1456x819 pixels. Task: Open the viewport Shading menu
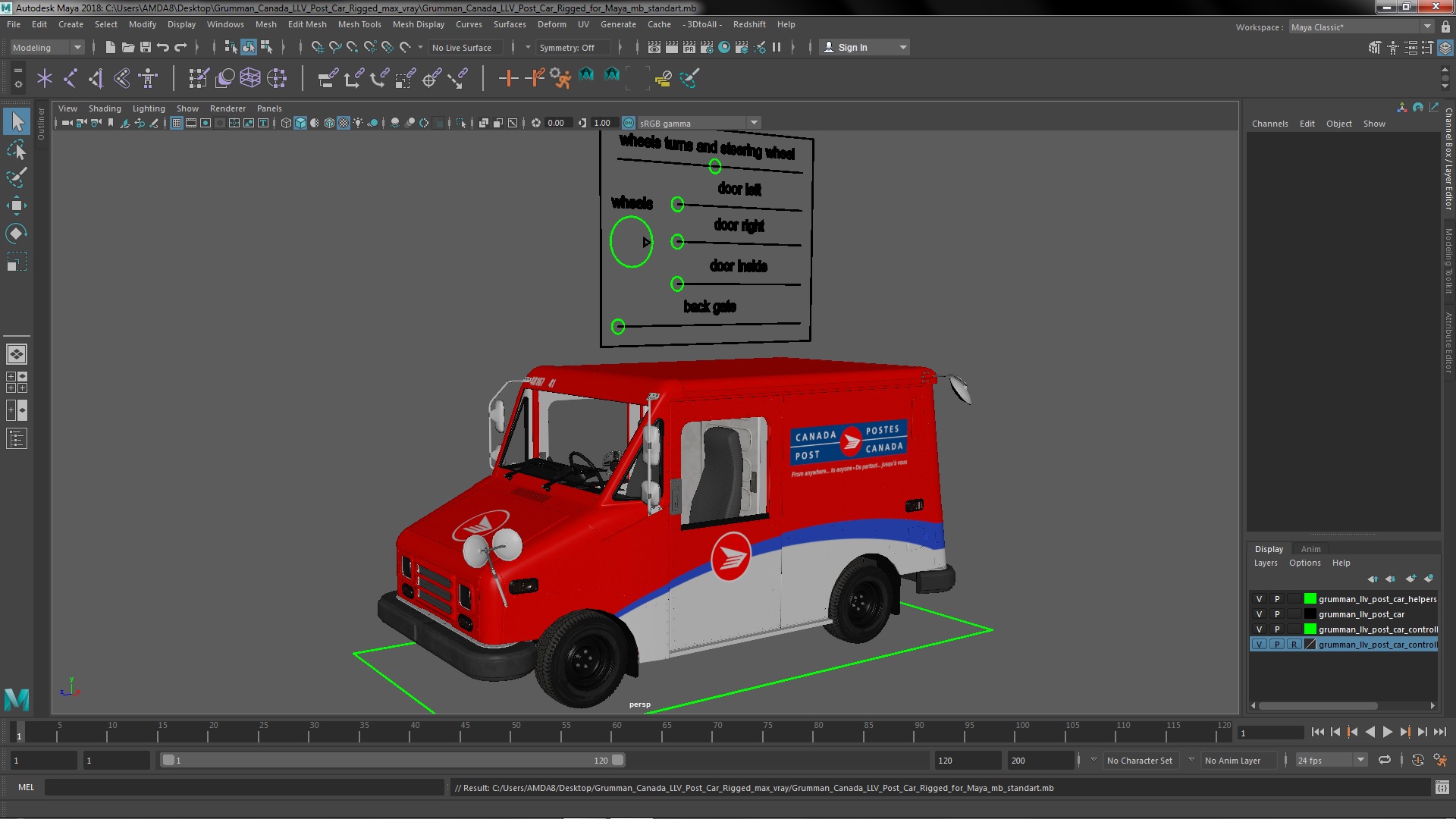(x=105, y=108)
